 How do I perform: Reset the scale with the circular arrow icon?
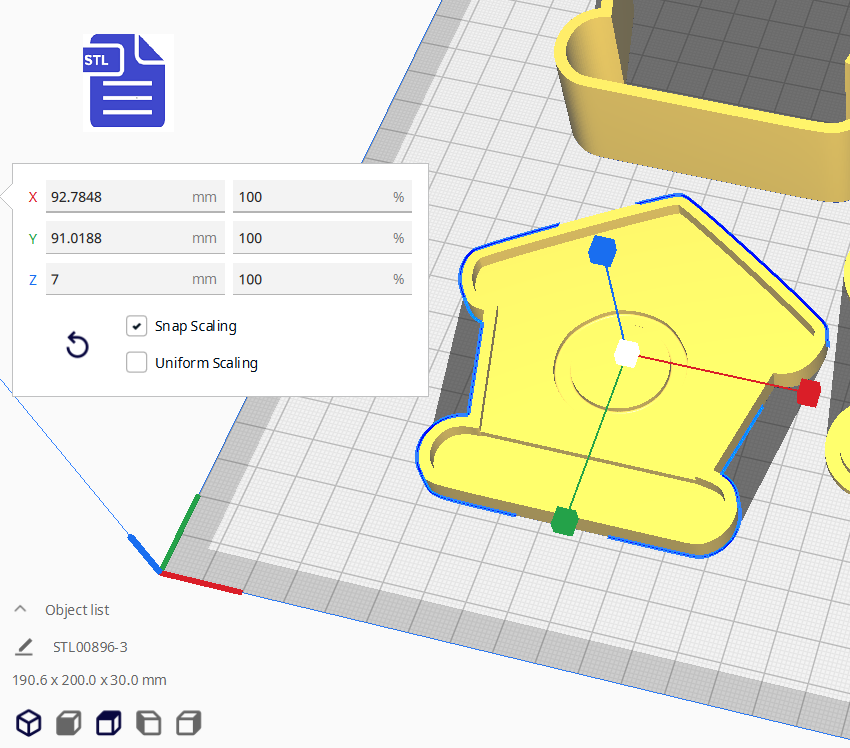[77, 346]
